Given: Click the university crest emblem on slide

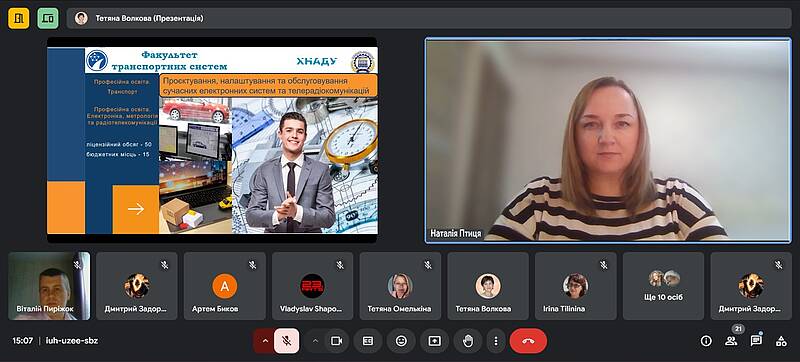Looking at the screenshot, I should coord(363,62).
